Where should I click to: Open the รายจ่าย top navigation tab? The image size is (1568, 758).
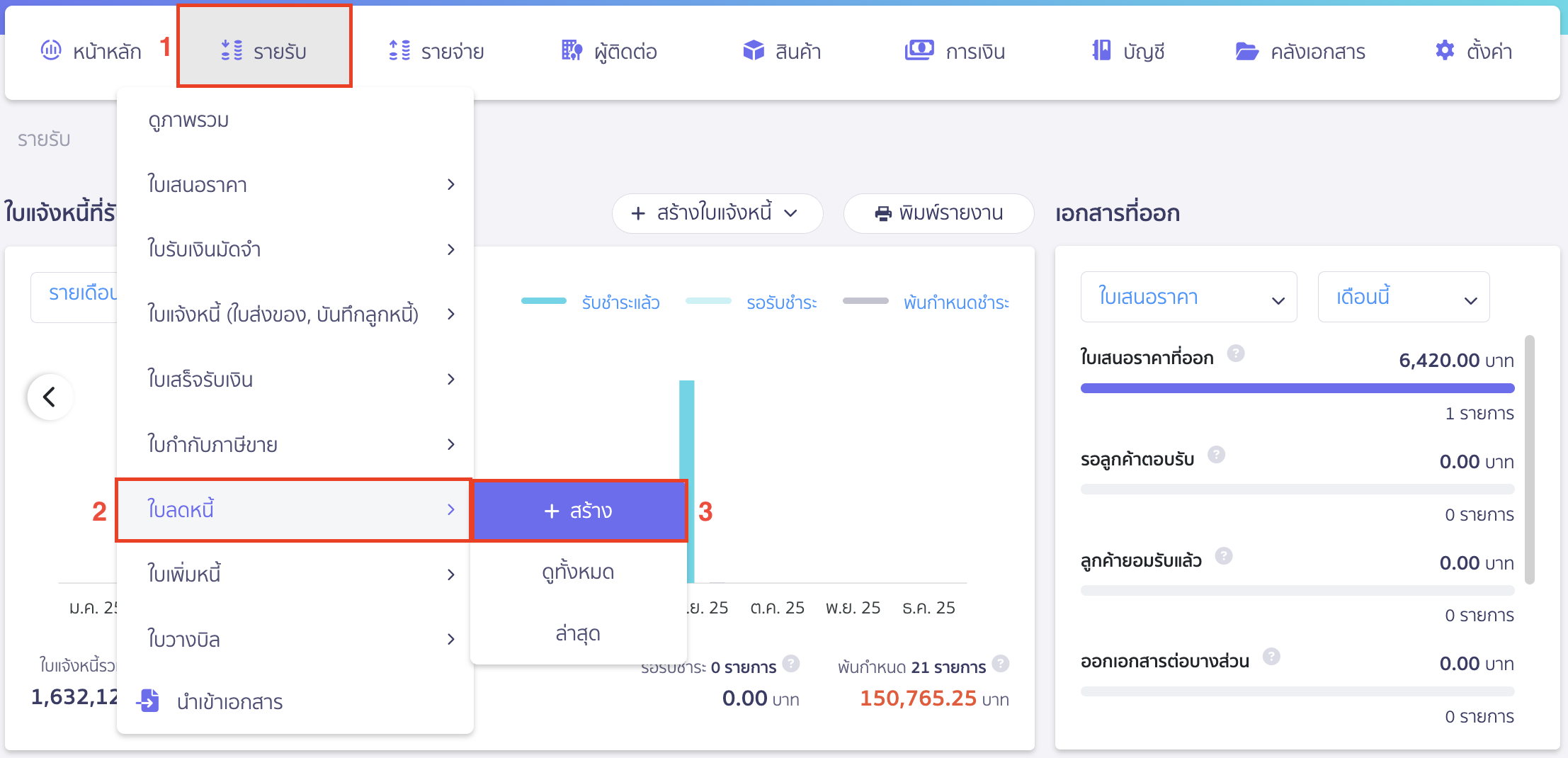(x=436, y=51)
